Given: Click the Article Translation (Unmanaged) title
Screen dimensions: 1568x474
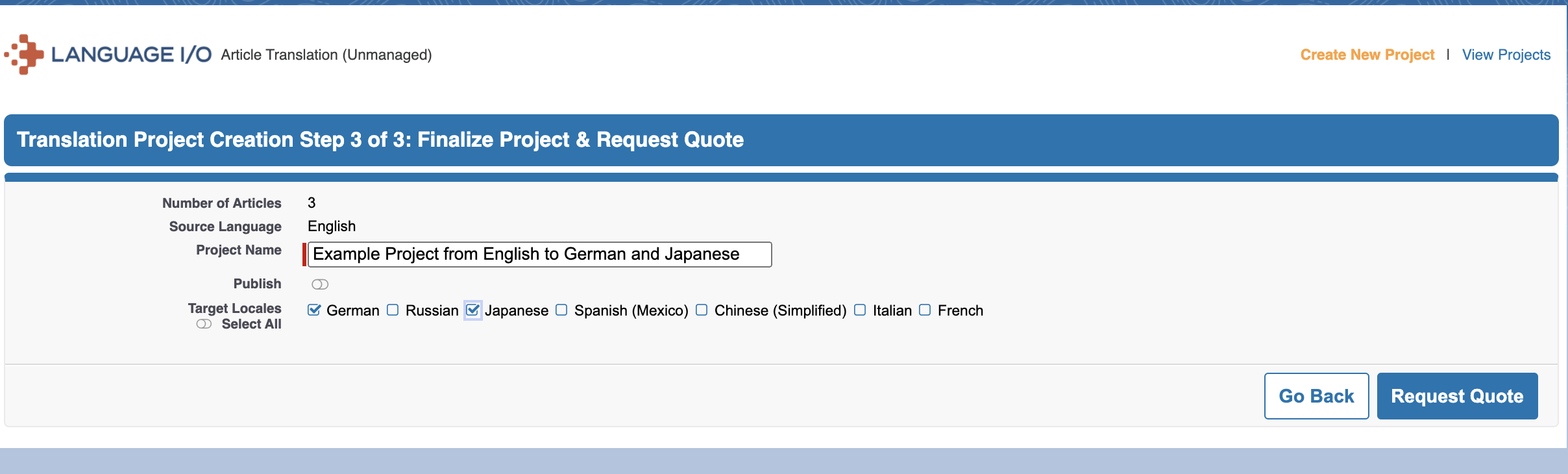Looking at the screenshot, I should 326,55.
